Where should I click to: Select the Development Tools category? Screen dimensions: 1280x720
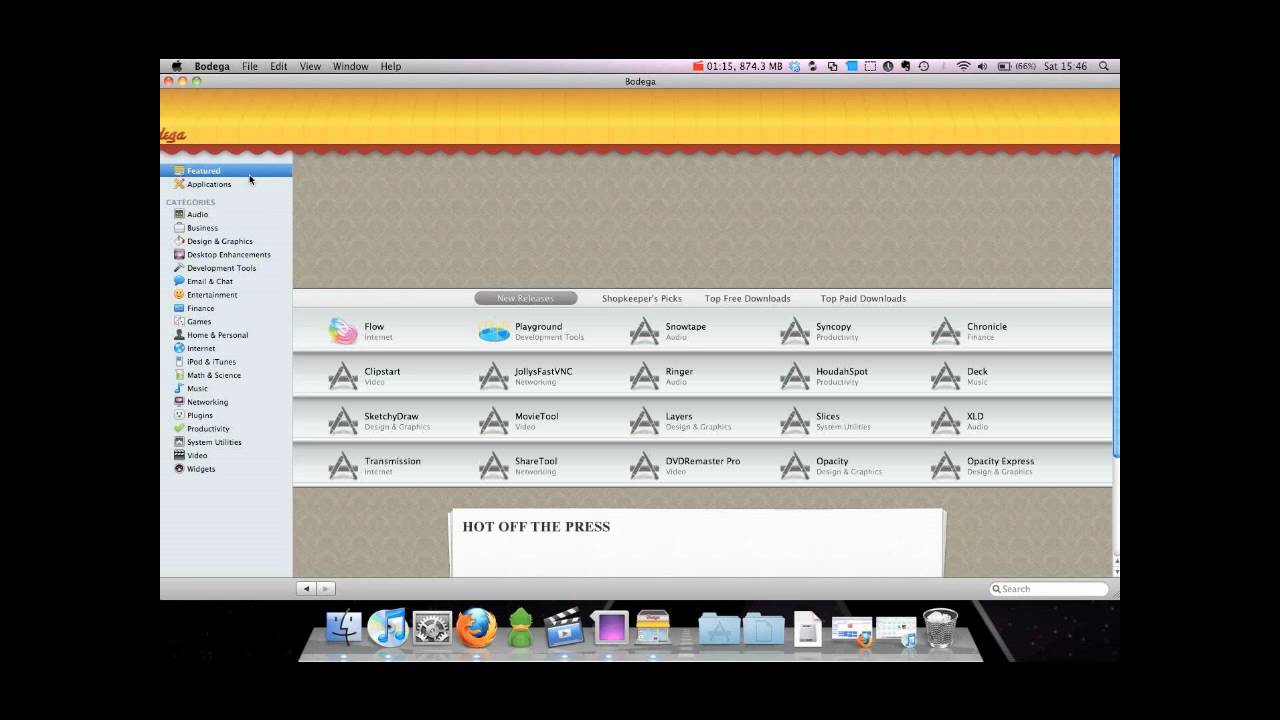221,268
